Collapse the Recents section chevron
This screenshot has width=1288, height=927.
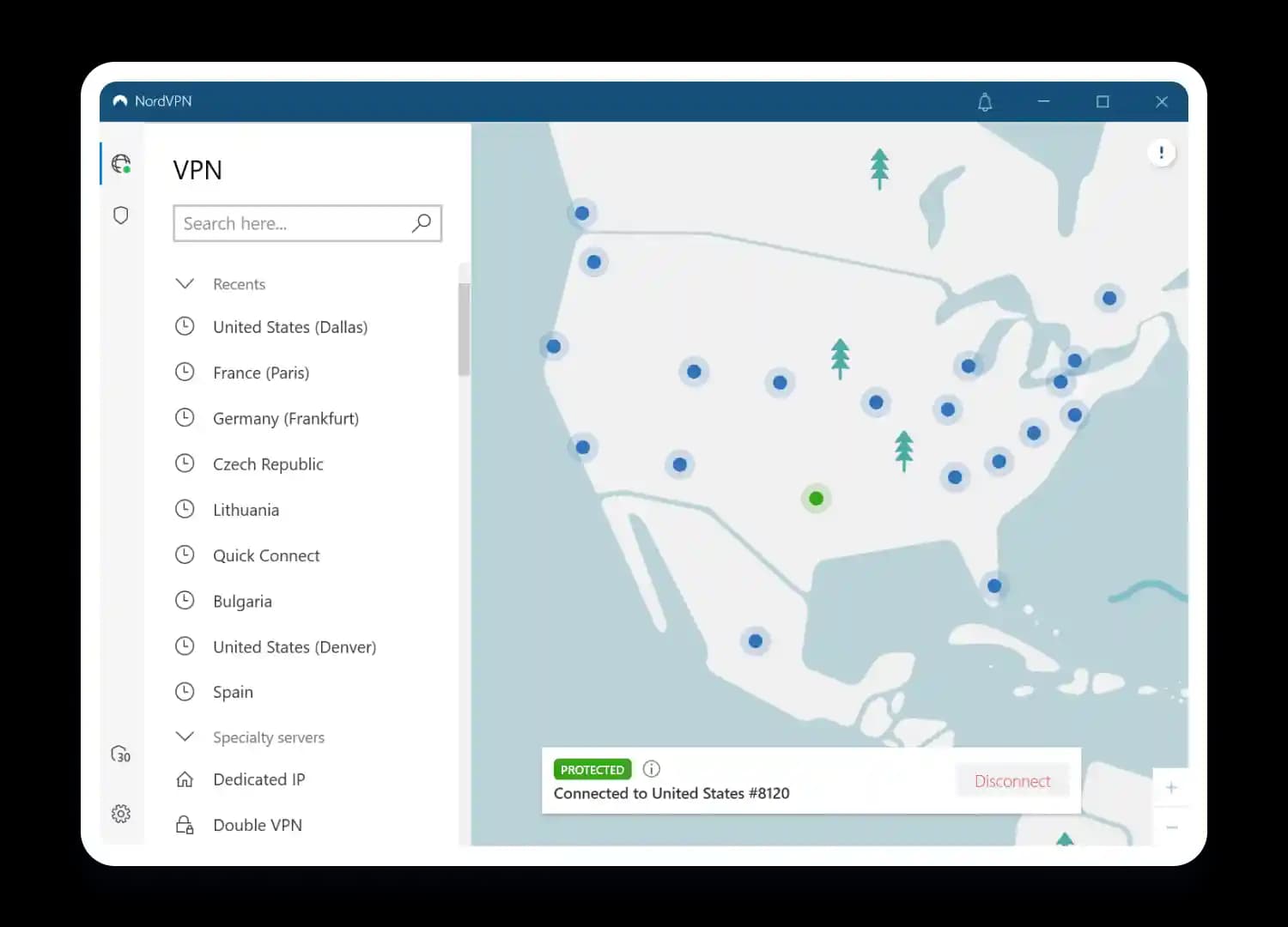[185, 283]
